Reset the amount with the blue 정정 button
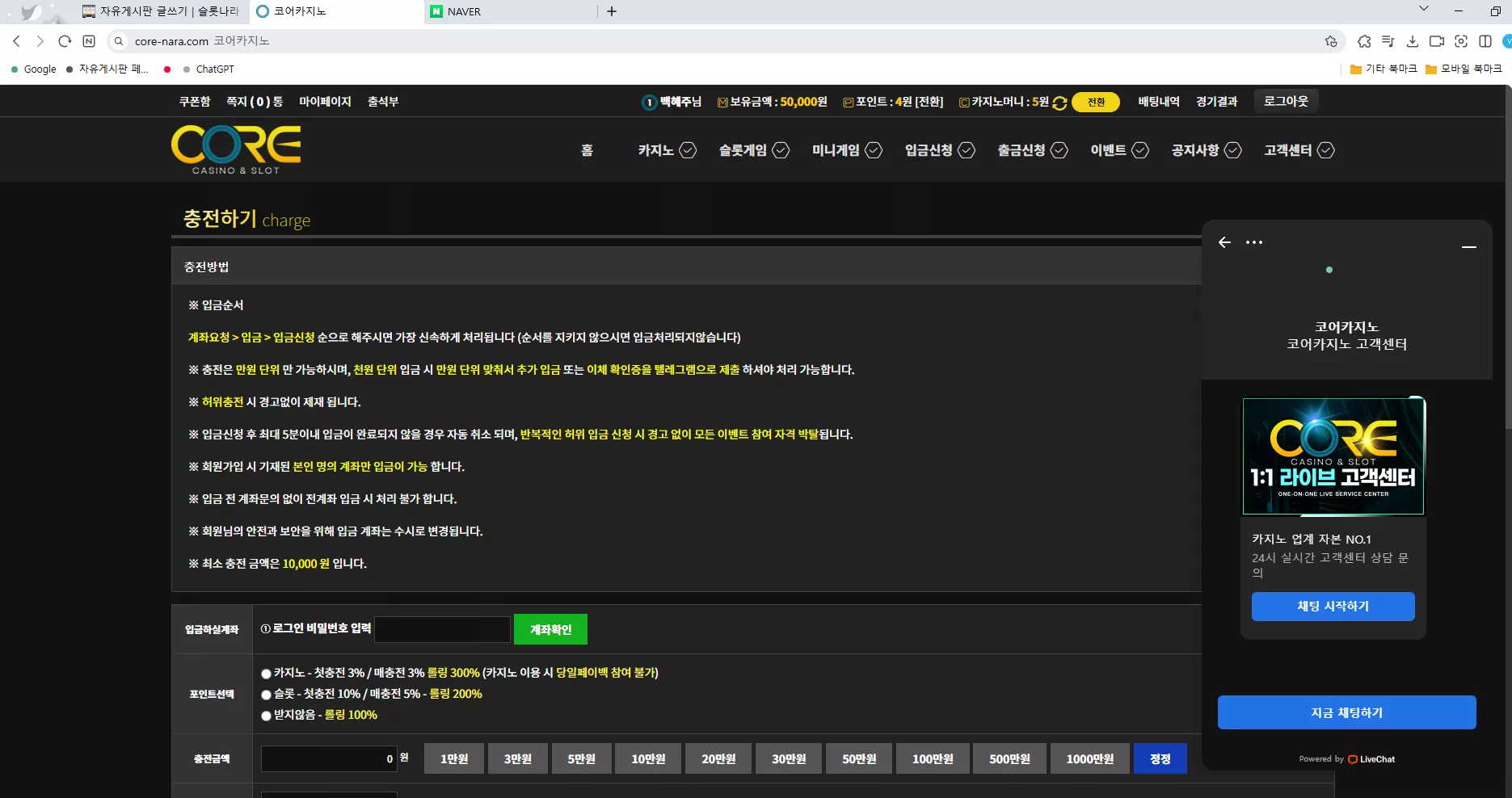 [x=1160, y=758]
